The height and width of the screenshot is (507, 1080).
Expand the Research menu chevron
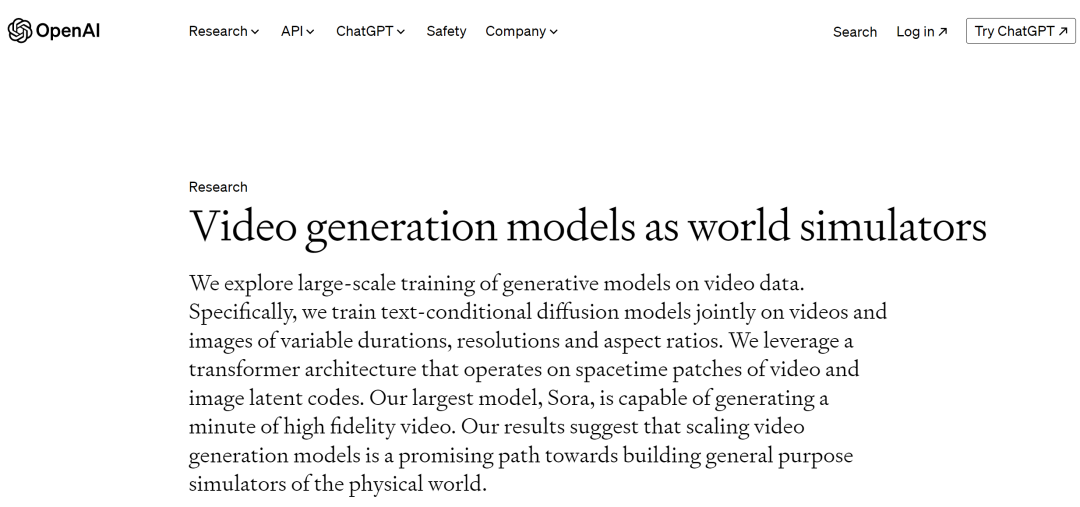click(x=255, y=32)
